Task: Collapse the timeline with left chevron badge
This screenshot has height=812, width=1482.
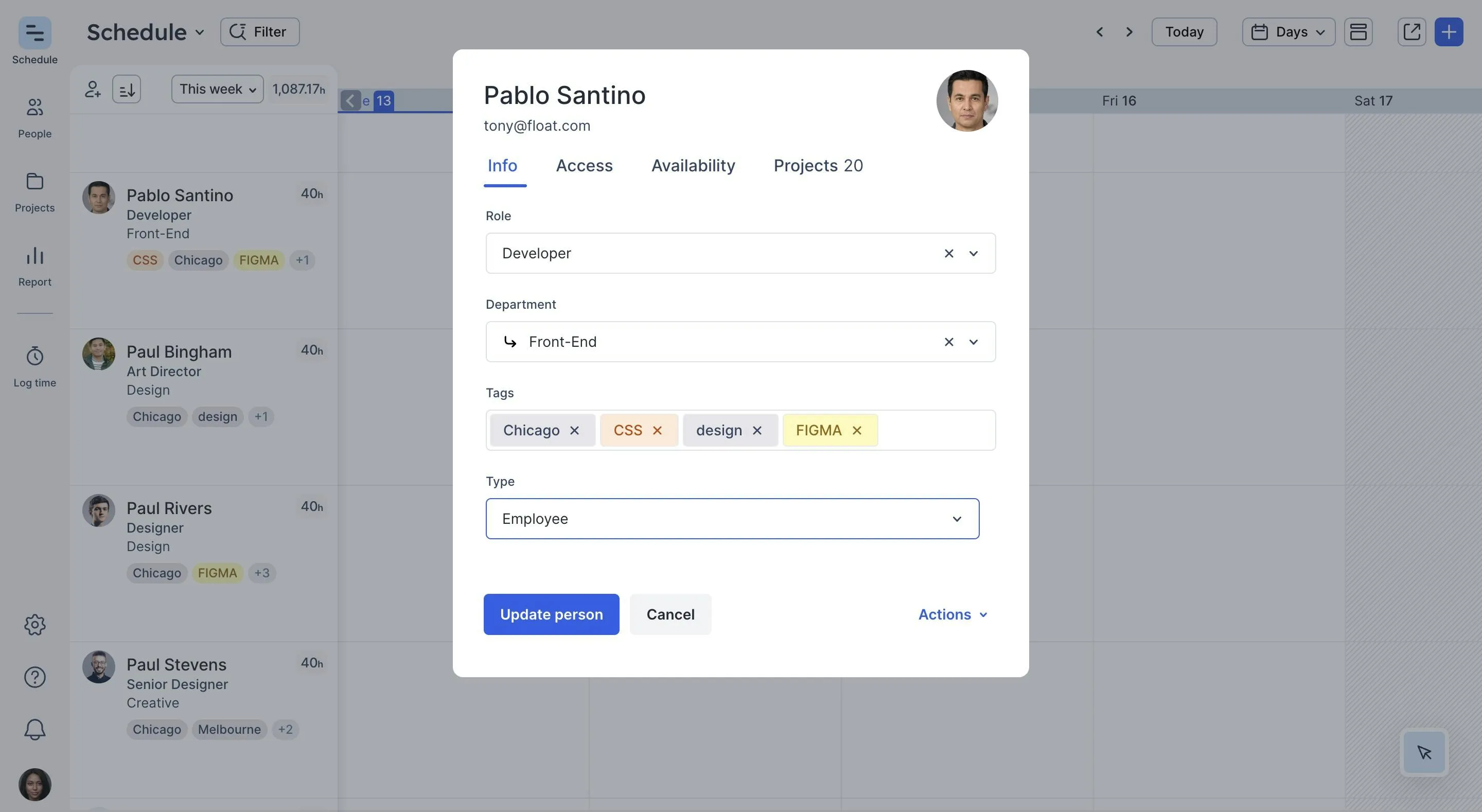Action: [x=350, y=101]
